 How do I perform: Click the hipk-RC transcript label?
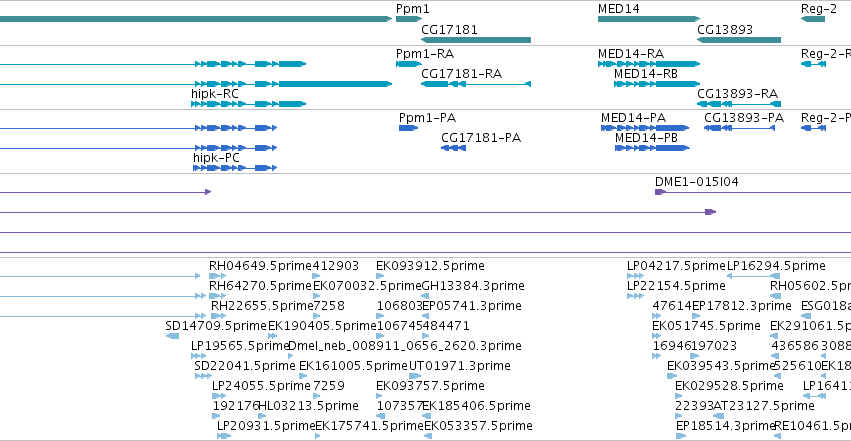click(215, 94)
